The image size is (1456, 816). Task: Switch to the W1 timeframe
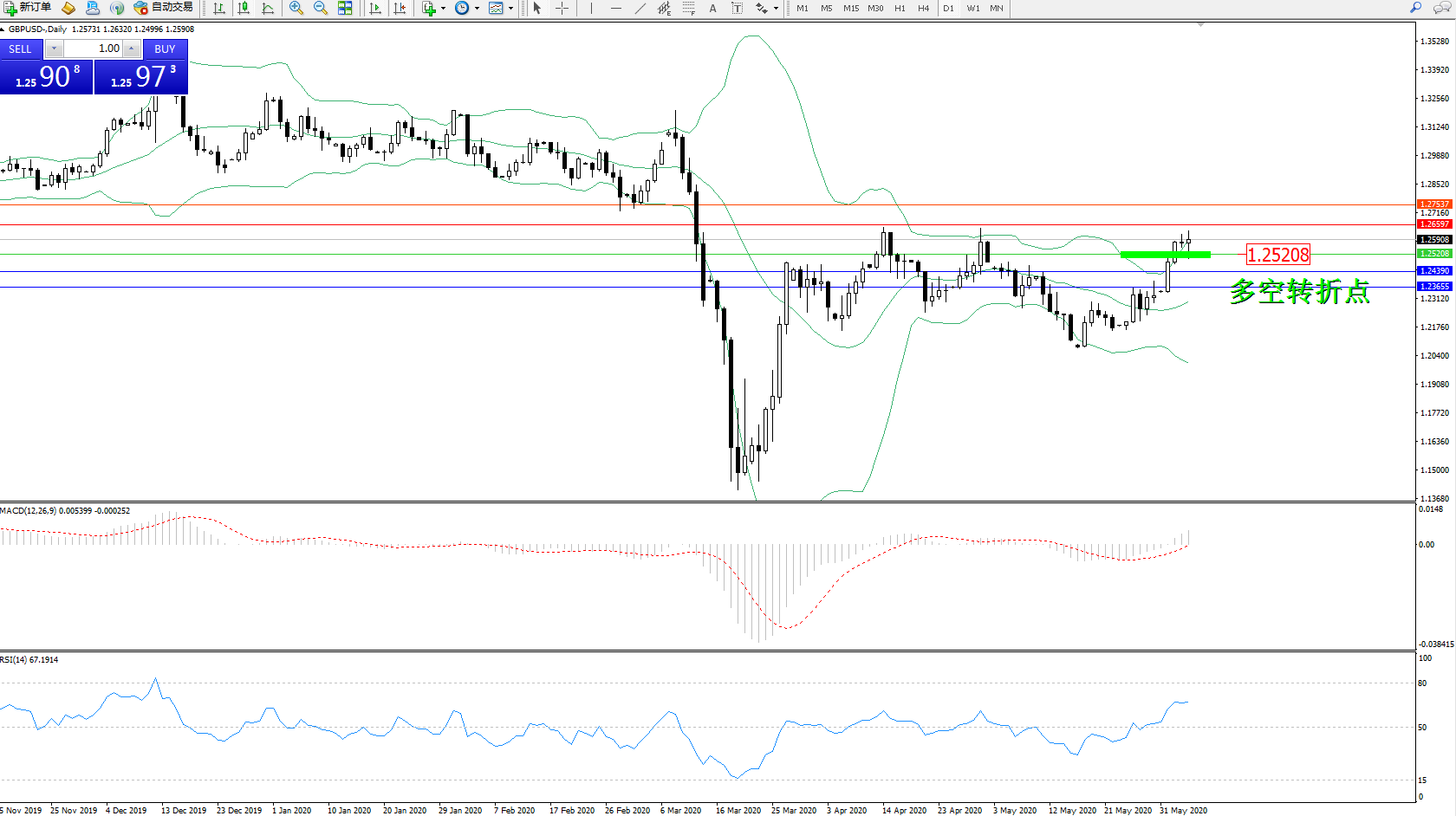tap(973, 8)
